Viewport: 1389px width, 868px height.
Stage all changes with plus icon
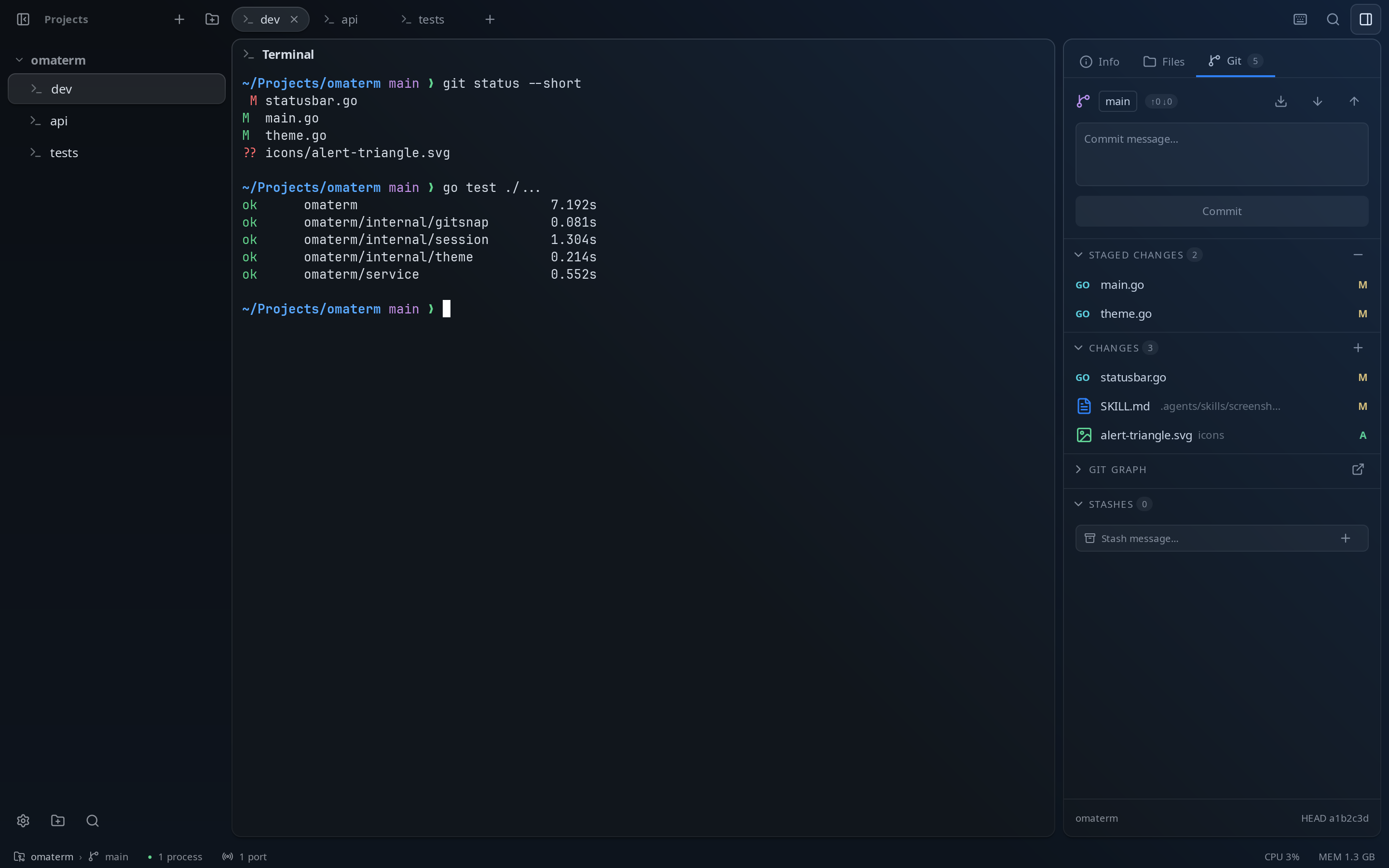pos(1358,348)
